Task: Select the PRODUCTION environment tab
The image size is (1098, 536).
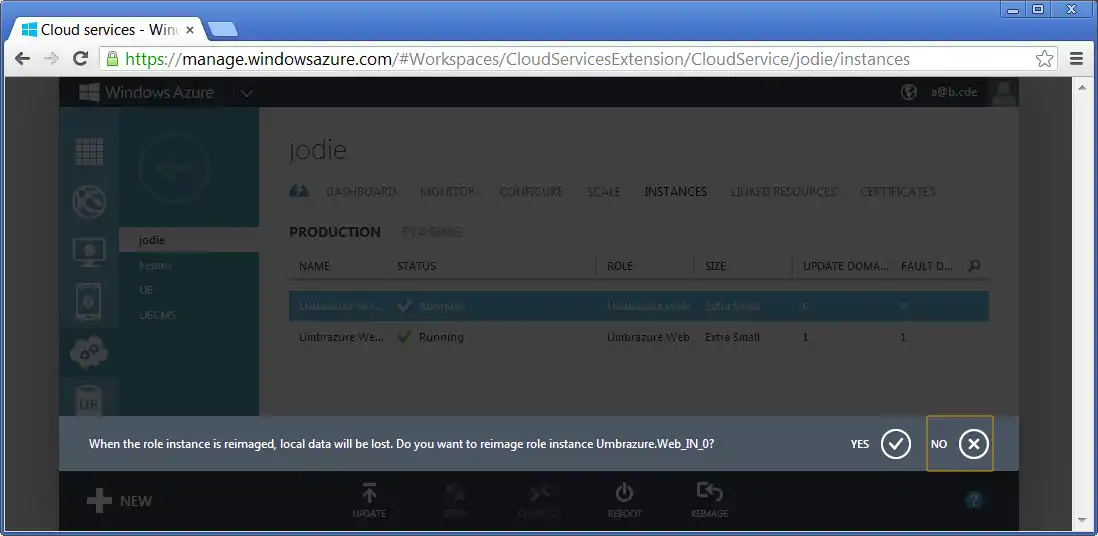Action: pyautogui.click(x=335, y=232)
